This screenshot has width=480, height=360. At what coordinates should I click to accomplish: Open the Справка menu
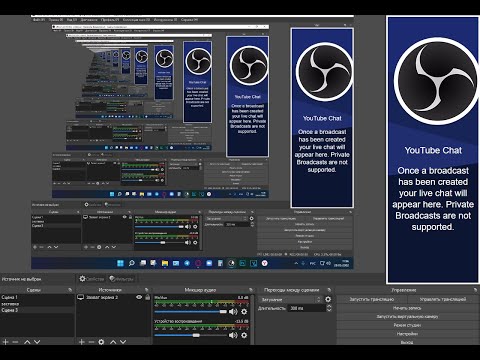coord(189,20)
